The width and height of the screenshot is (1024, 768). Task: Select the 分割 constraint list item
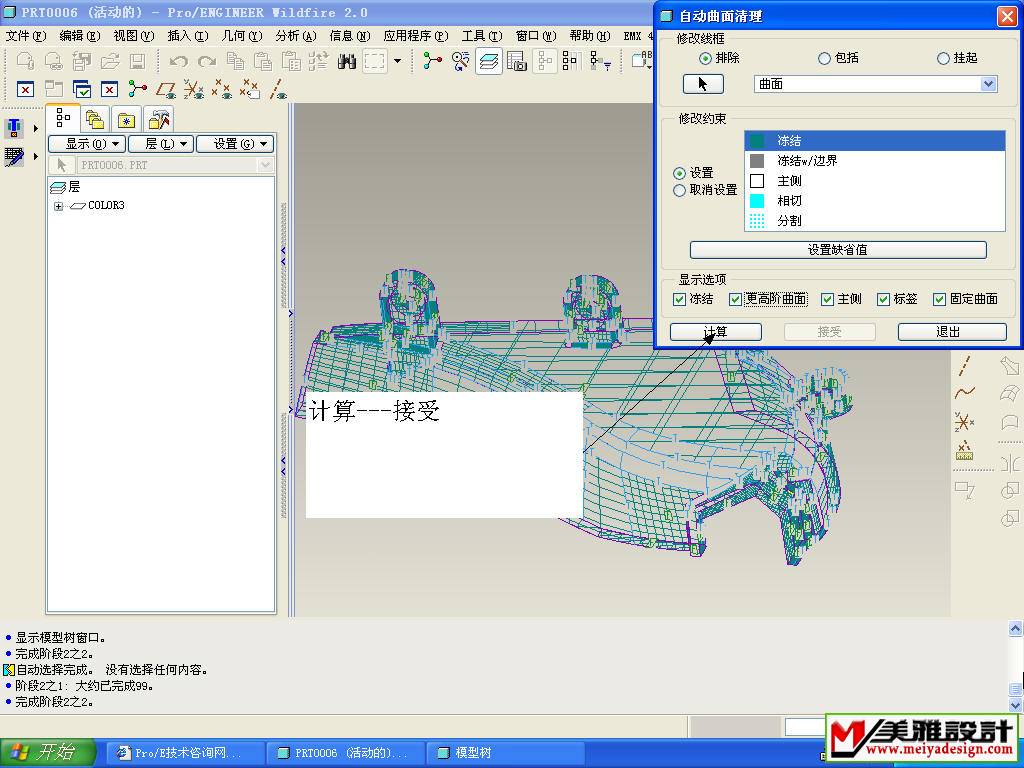pyautogui.click(x=874, y=221)
